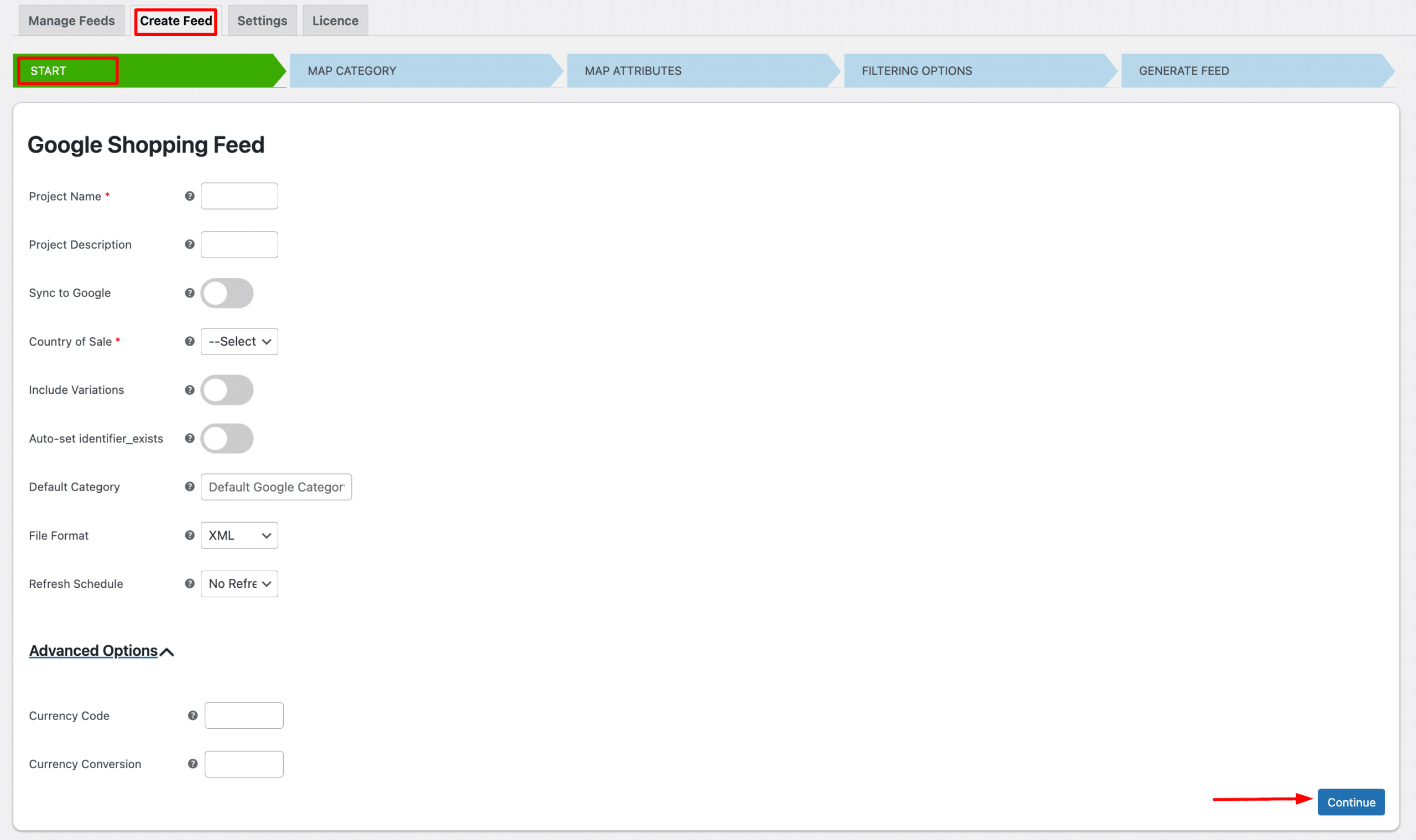Open the File Format XML dropdown
1416x840 pixels.
[x=240, y=535]
